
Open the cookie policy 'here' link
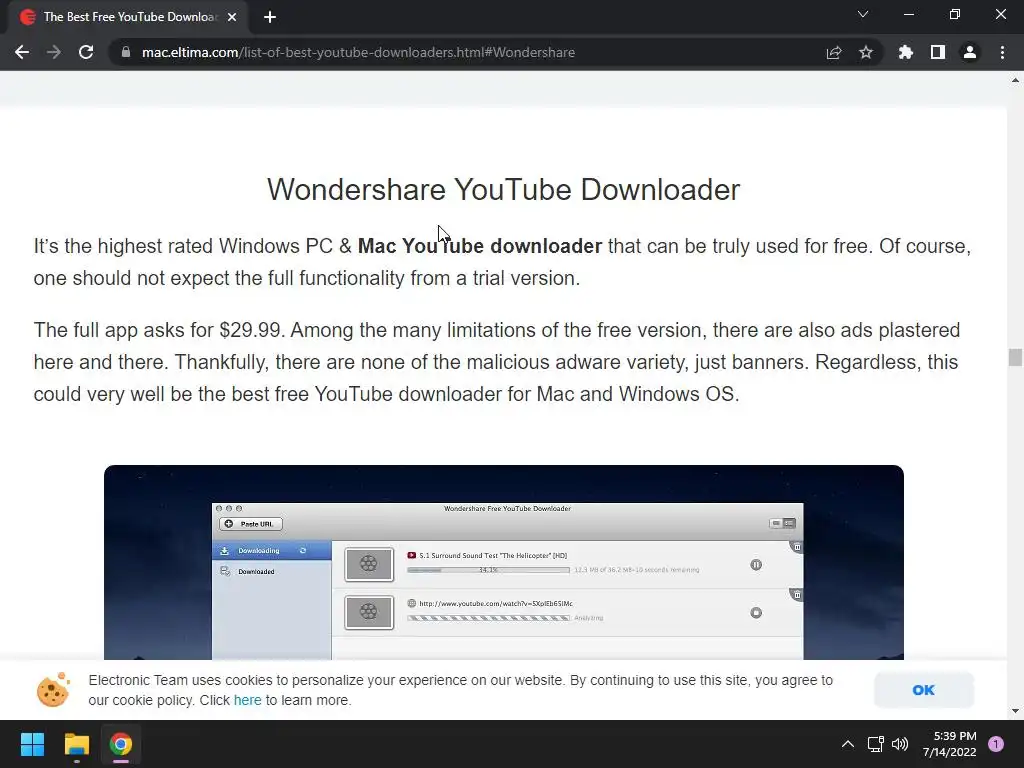pyautogui.click(x=248, y=700)
